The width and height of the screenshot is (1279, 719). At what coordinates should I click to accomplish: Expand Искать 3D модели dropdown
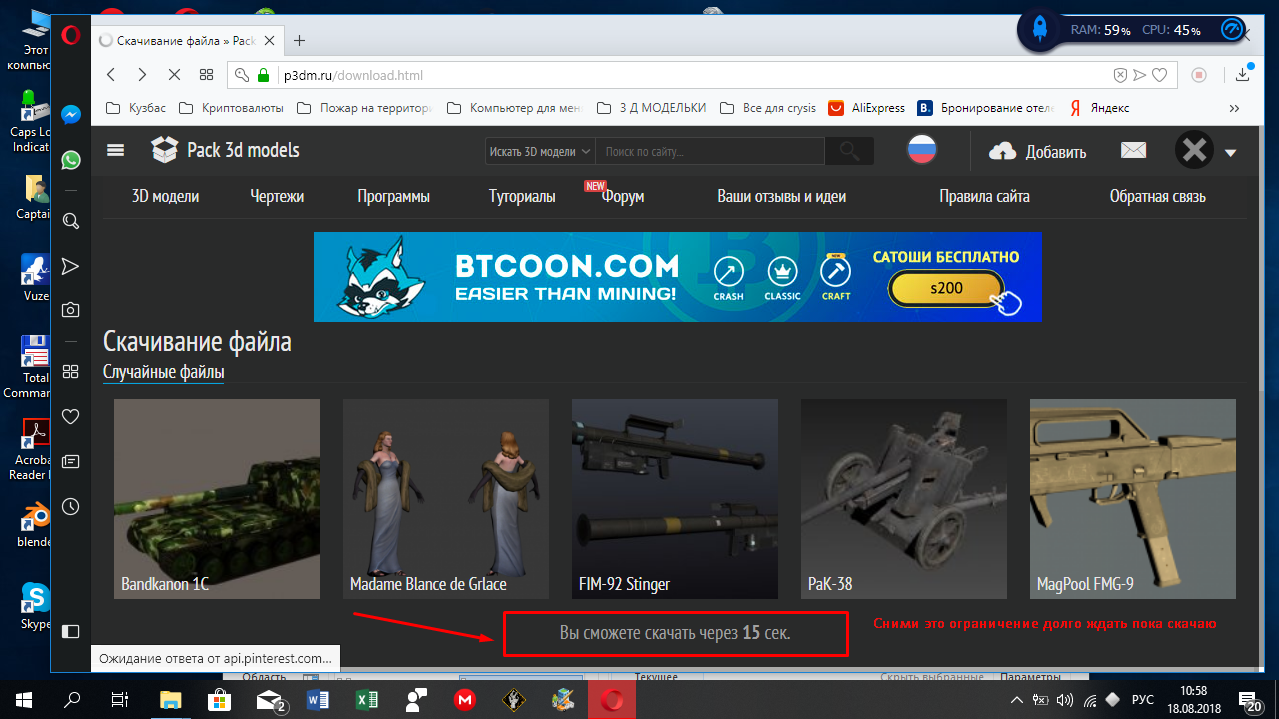point(539,151)
